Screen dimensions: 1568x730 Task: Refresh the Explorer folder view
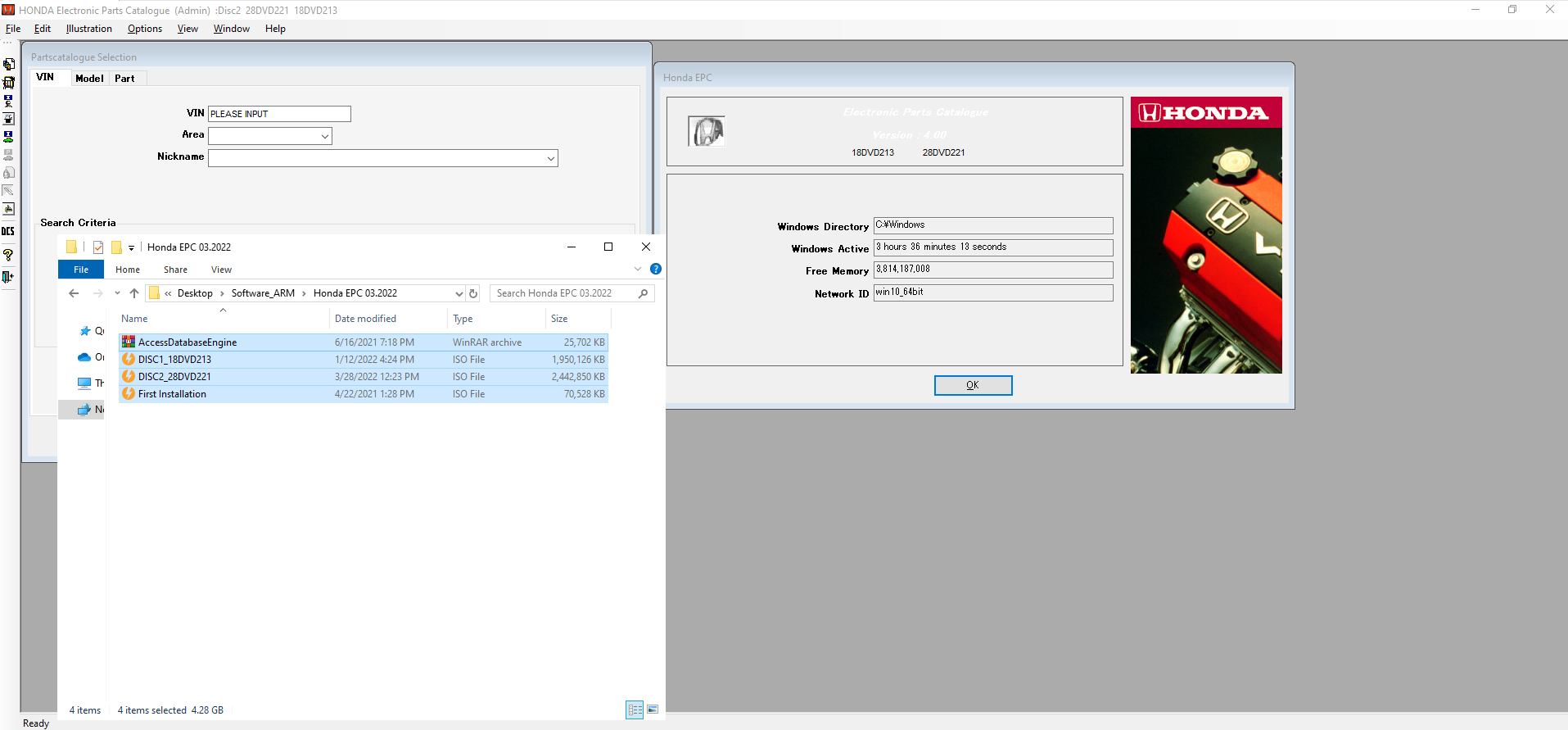473,293
